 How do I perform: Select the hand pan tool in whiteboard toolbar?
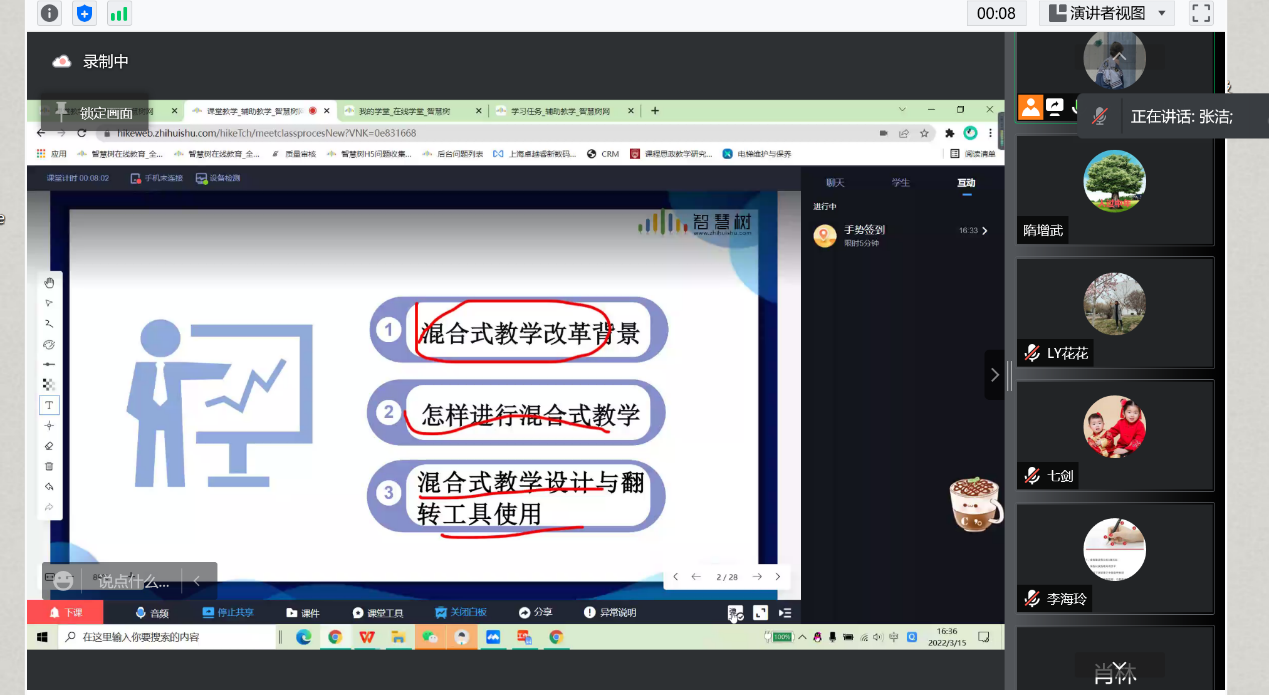point(49,283)
